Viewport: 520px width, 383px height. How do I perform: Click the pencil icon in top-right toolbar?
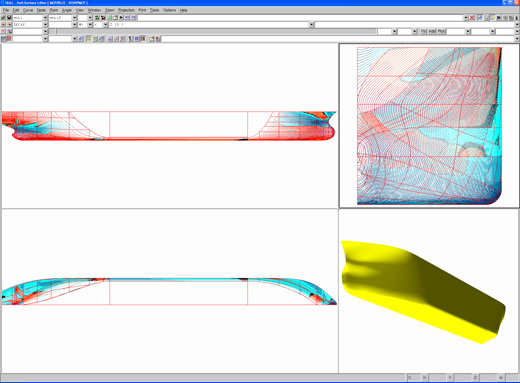point(493,18)
